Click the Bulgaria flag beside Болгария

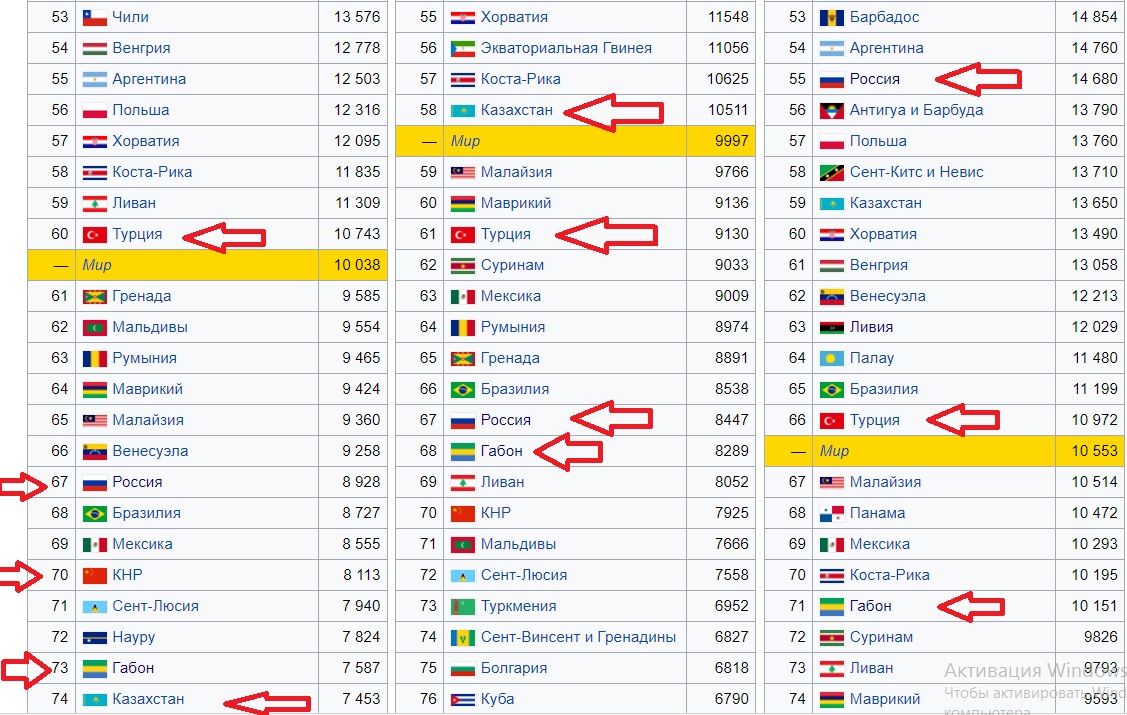(463, 668)
